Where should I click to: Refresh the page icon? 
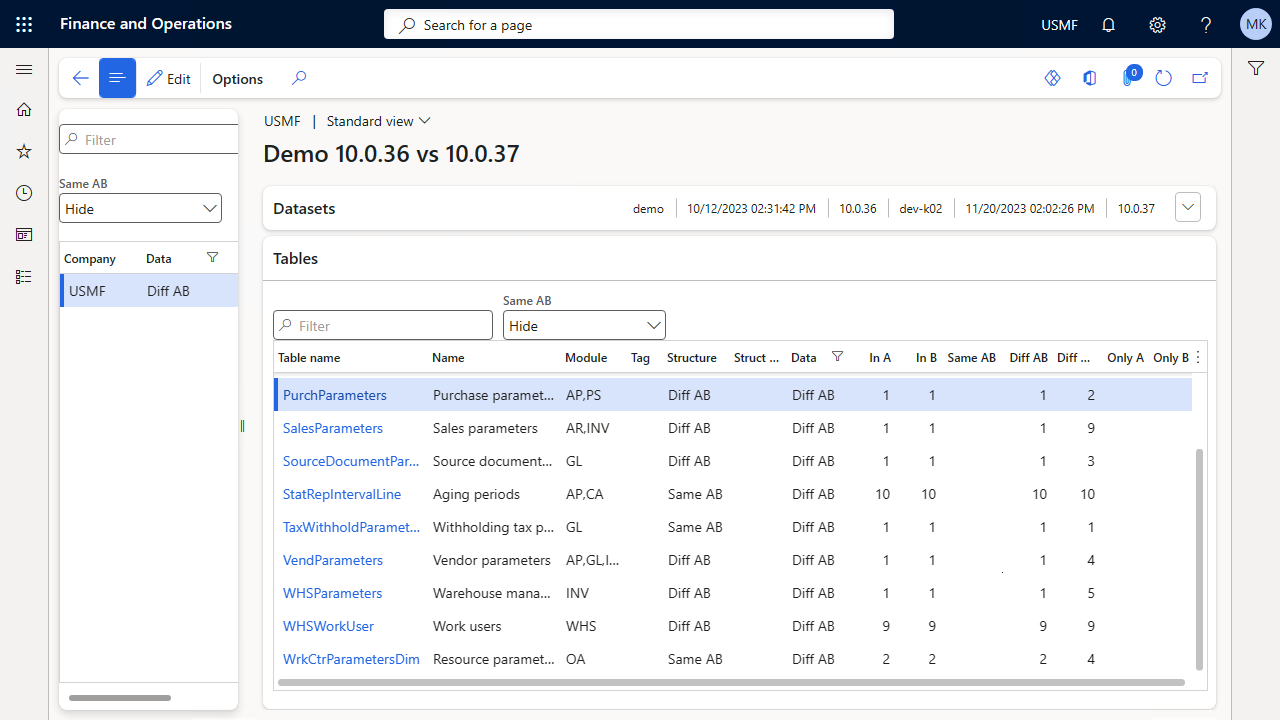1163,78
